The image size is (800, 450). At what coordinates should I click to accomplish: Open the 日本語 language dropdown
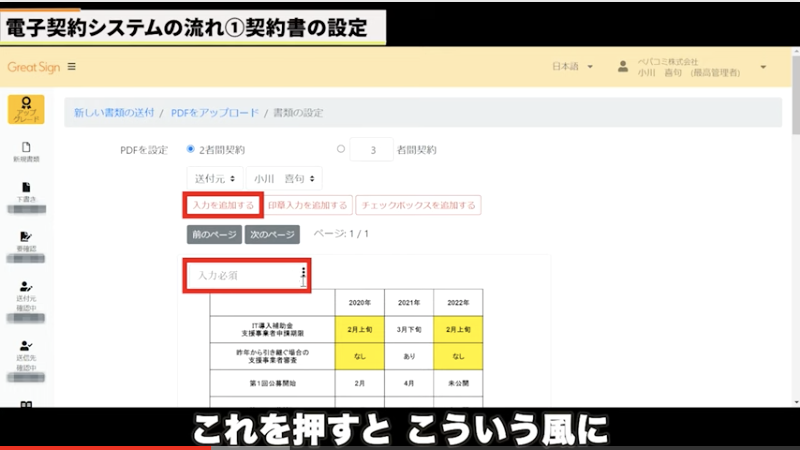coord(572,67)
